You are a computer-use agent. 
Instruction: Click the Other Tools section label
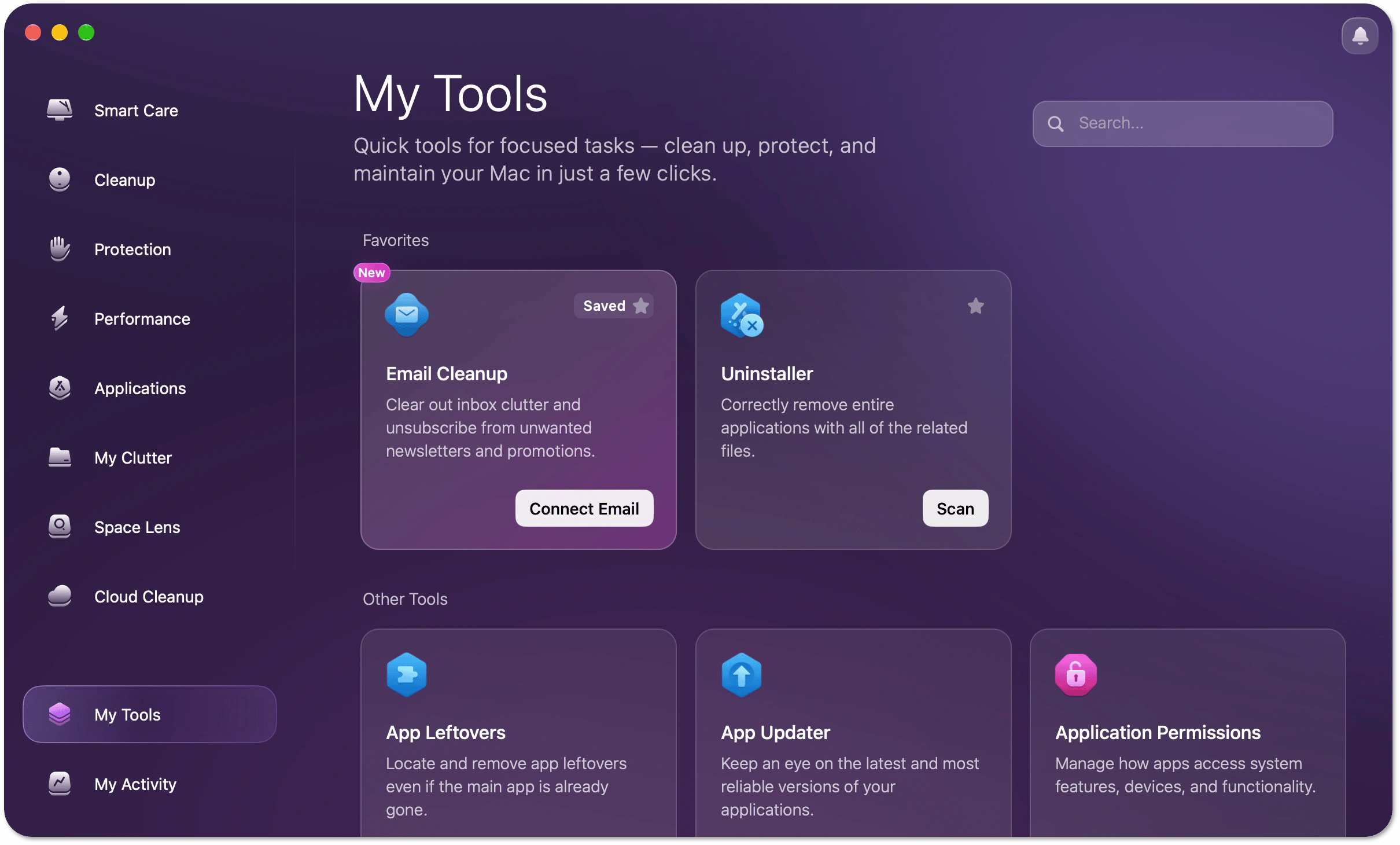coord(405,599)
